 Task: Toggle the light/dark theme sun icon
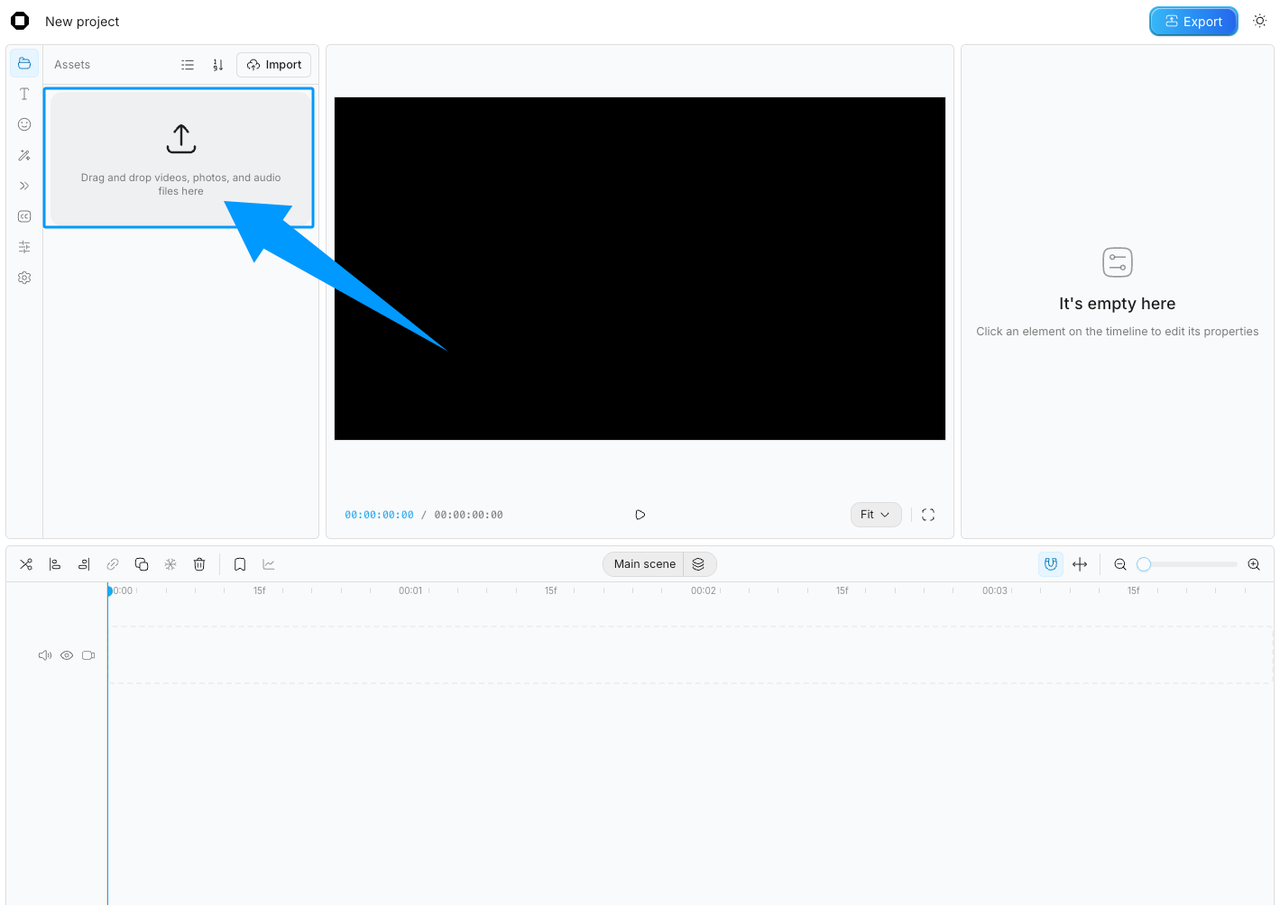tap(1260, 21)
